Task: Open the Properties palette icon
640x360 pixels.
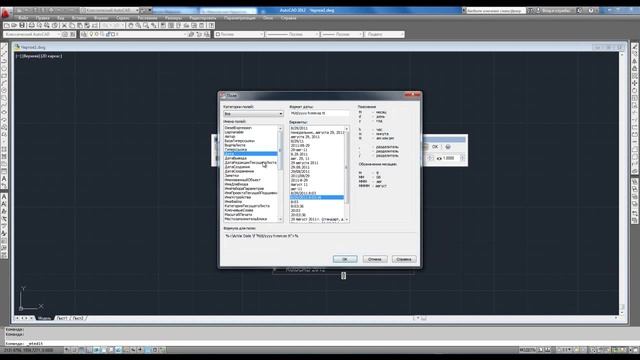Action: (x=163, y=25)
